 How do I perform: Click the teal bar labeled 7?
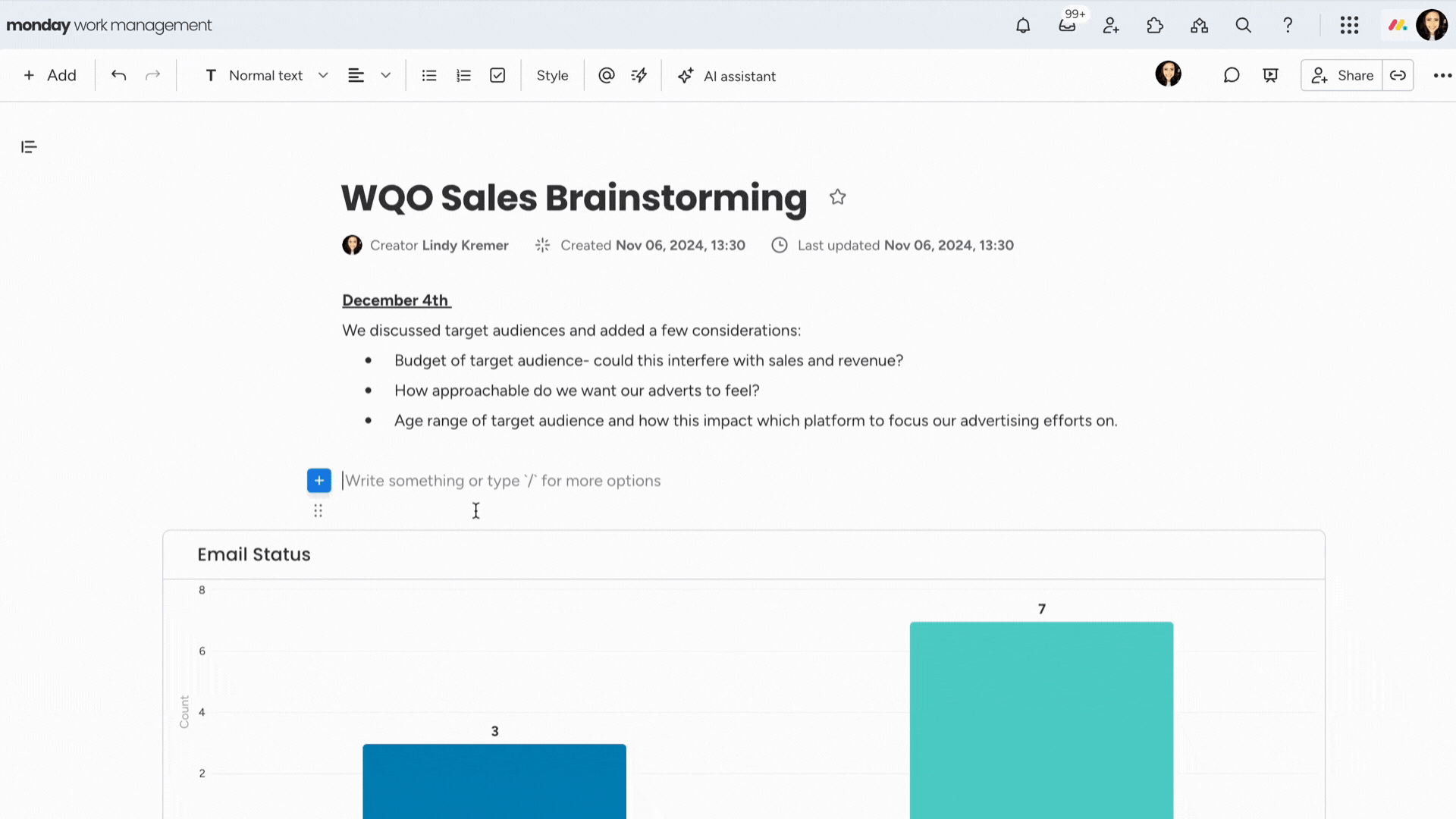coord(1041,720)
